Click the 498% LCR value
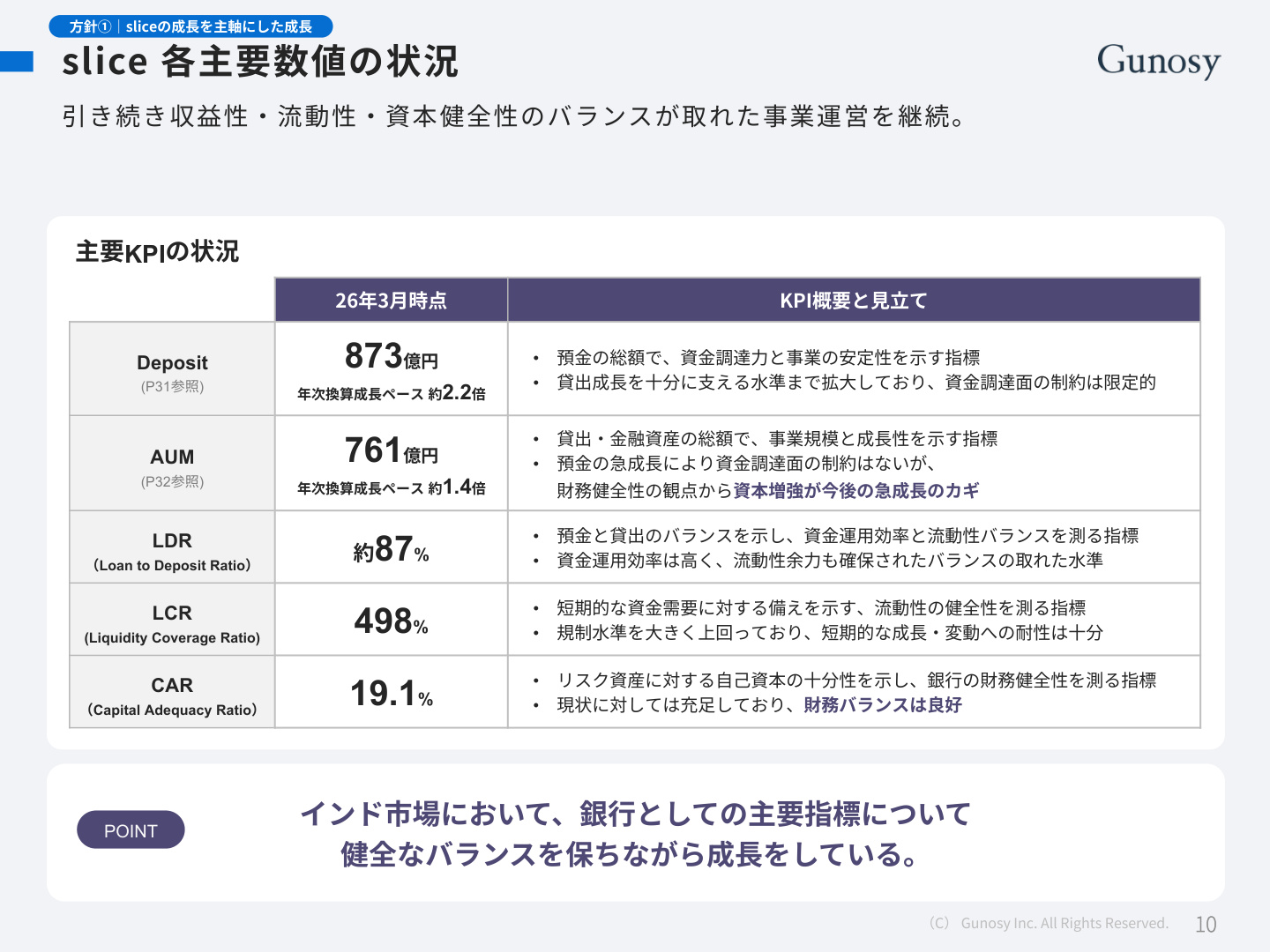Image resolution: width=1270 pixels, height=952 pixels. [x=391, y=621]
